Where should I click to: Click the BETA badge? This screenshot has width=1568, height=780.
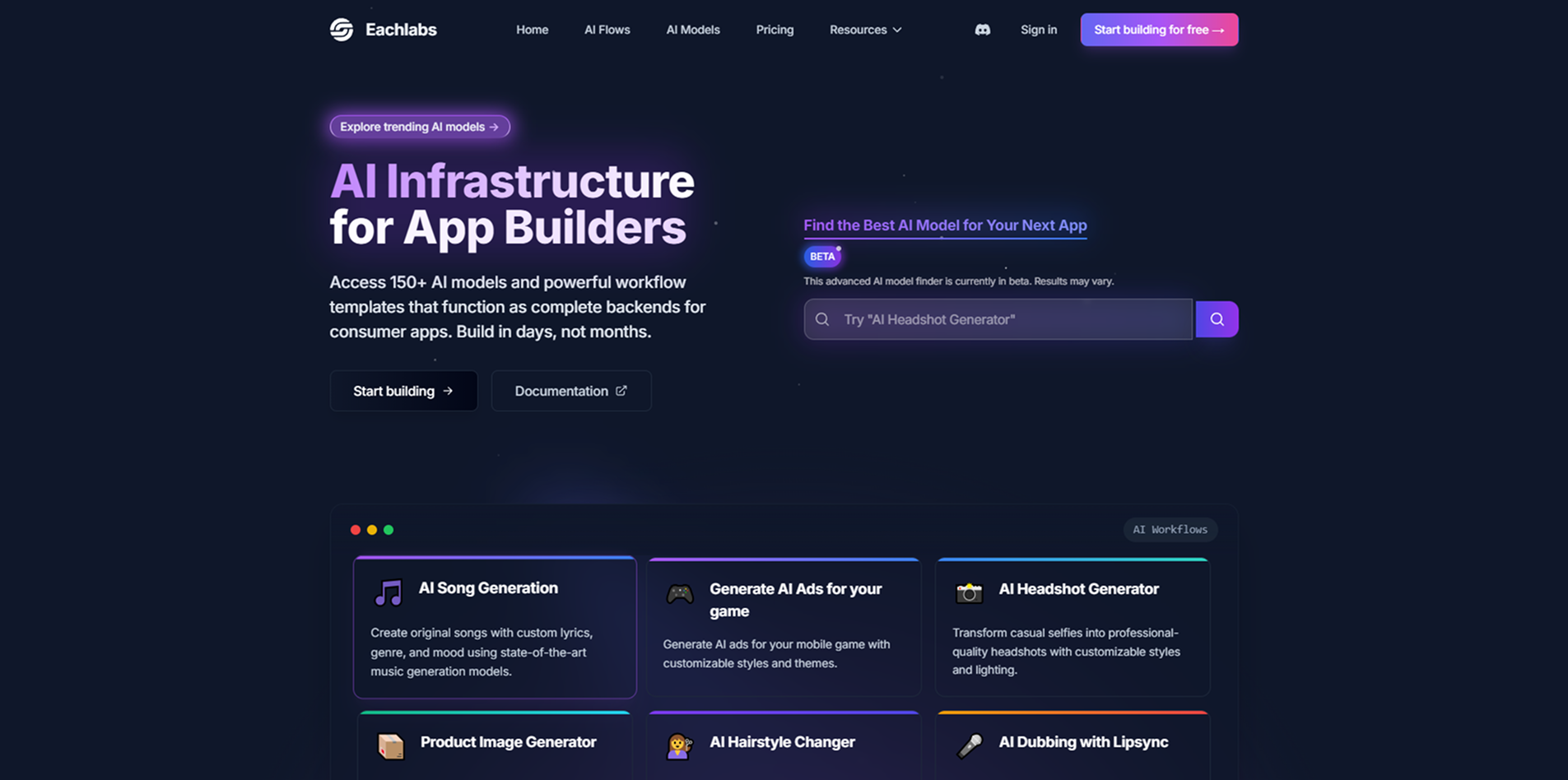(822, 257)
